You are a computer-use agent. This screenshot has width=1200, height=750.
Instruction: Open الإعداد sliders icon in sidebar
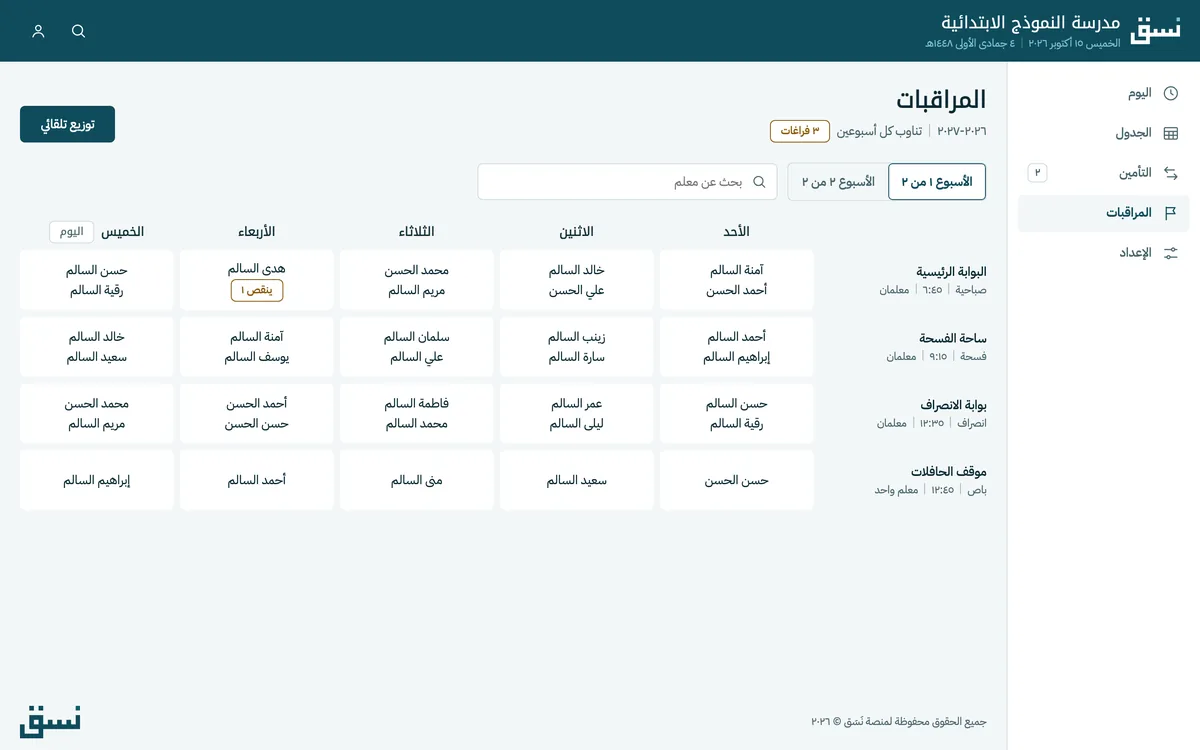pos(1171,253)
